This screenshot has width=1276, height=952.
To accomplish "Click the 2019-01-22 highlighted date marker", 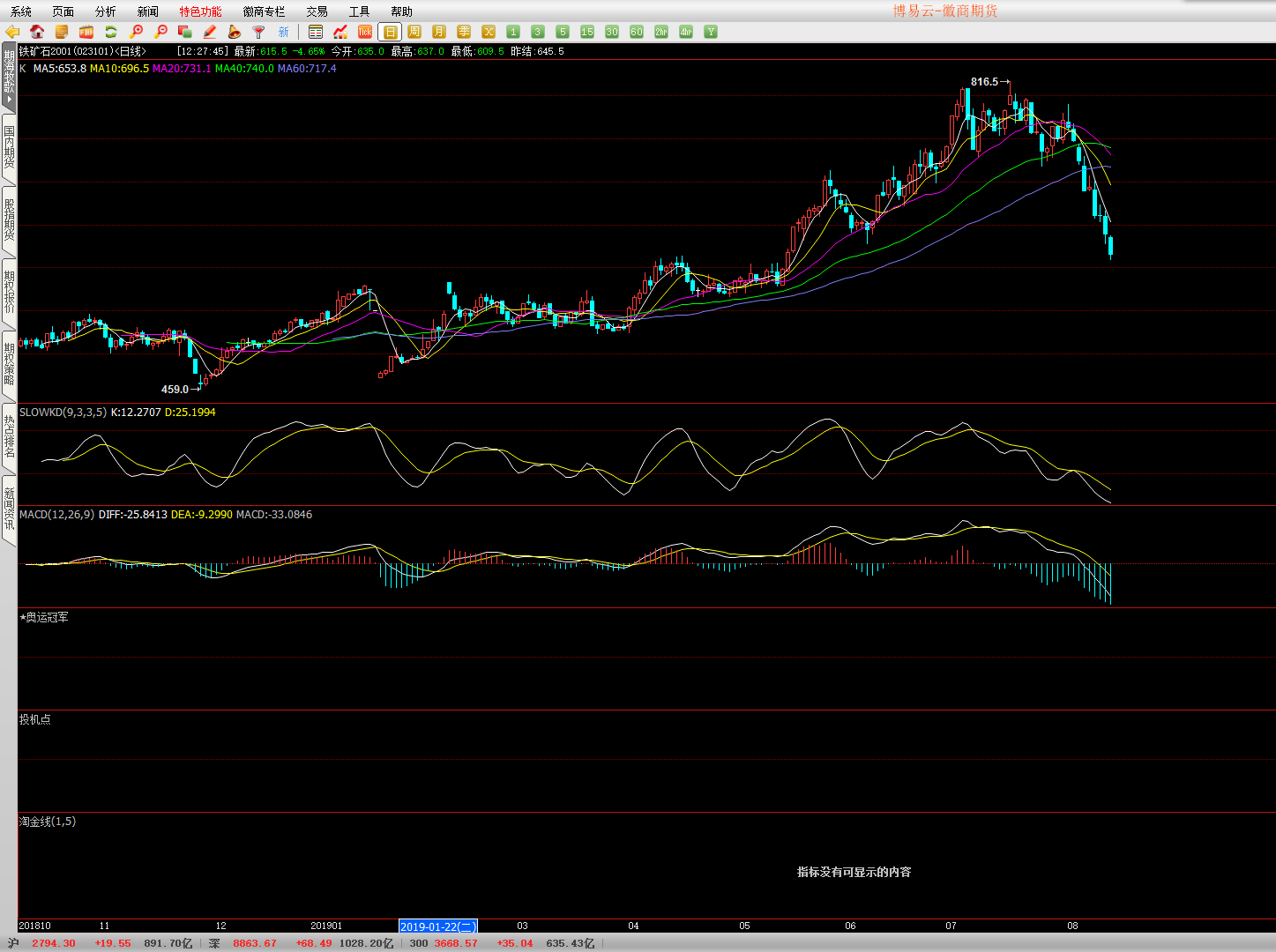I will pos(438,926).
